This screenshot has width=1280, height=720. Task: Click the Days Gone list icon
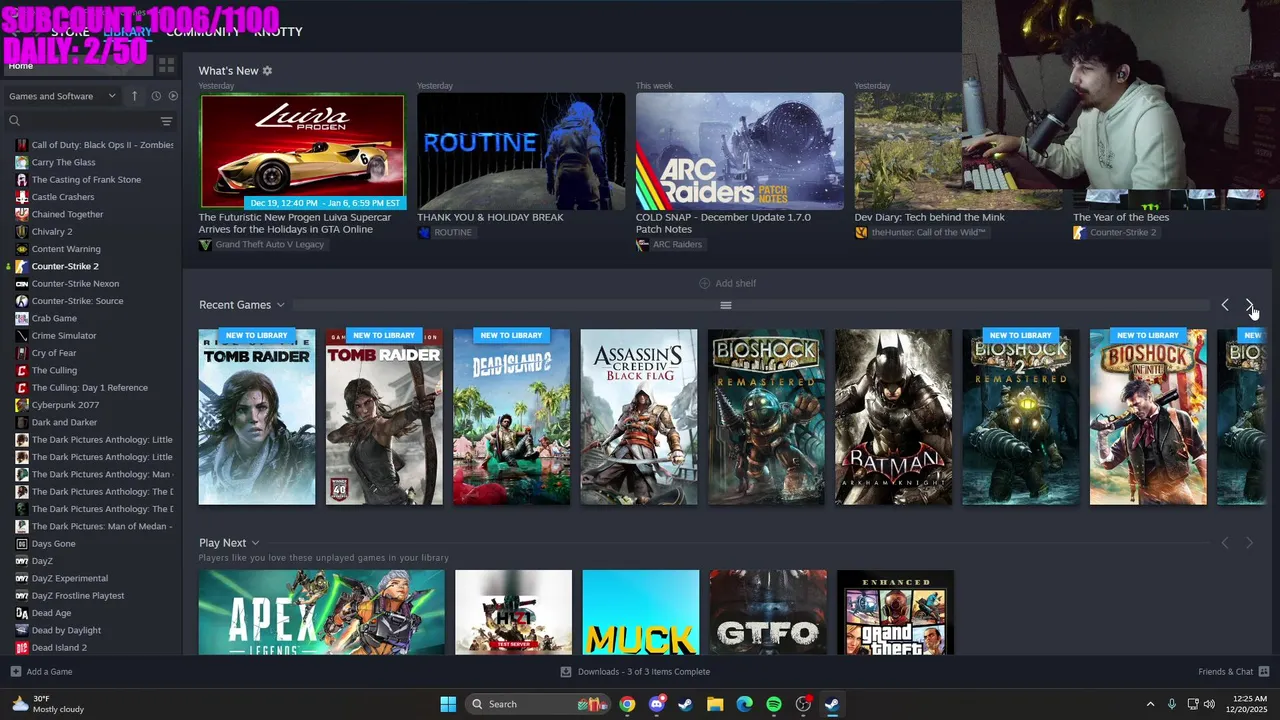coord(22,544)
